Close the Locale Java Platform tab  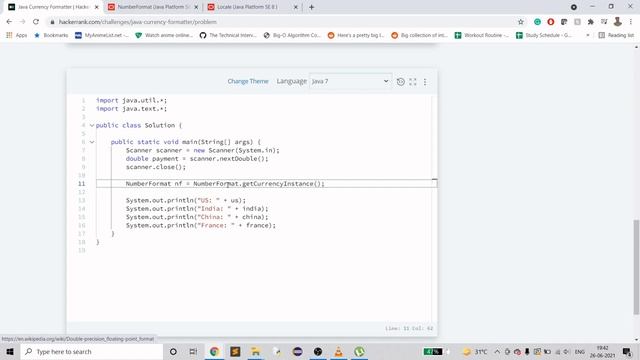tap(296, 7)
